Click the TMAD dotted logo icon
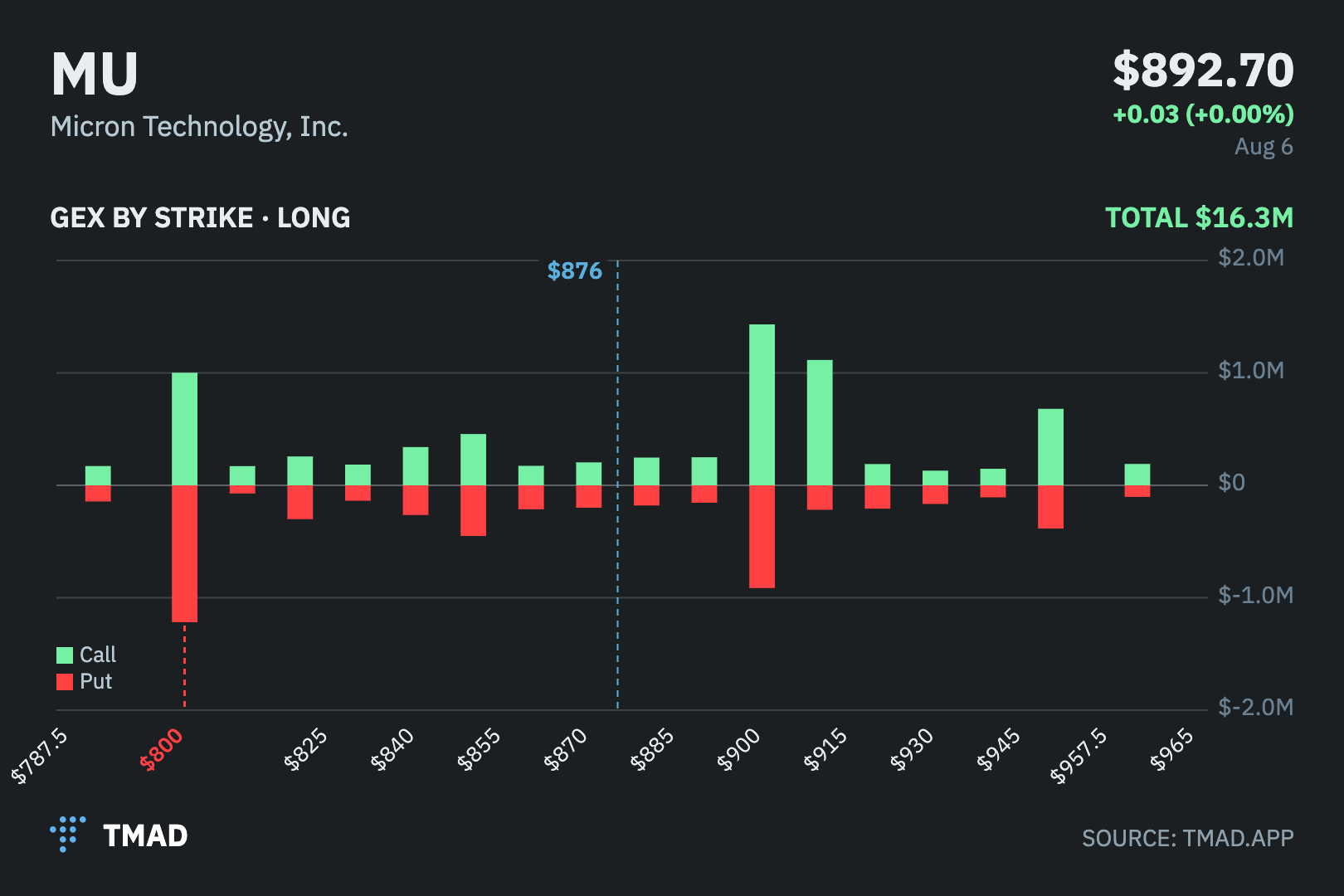This screenshot has width=1344, height=896. pos(68,834)
